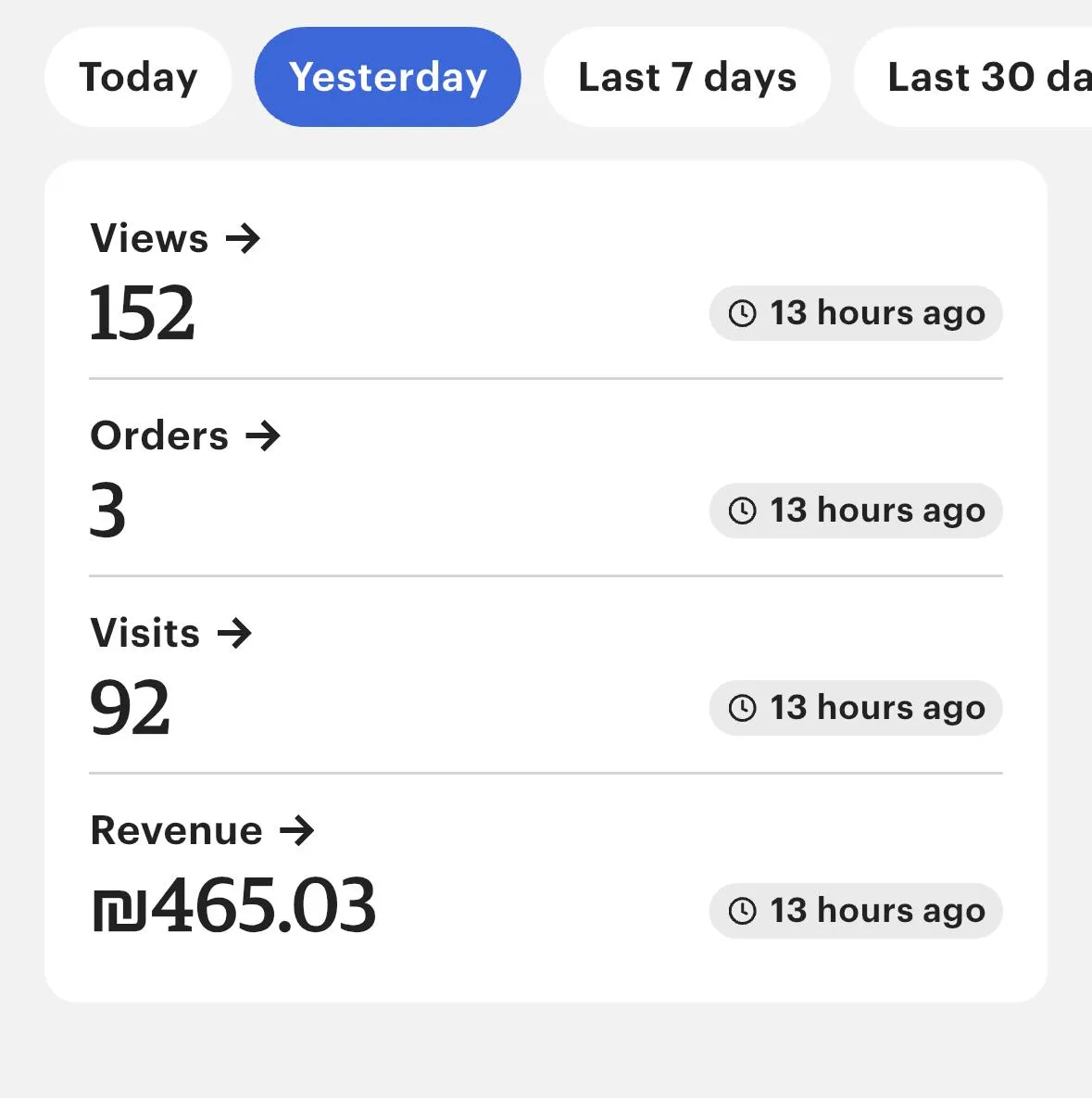
Task: Click the arrow icon beside Revenue
Action: (297, 830)
